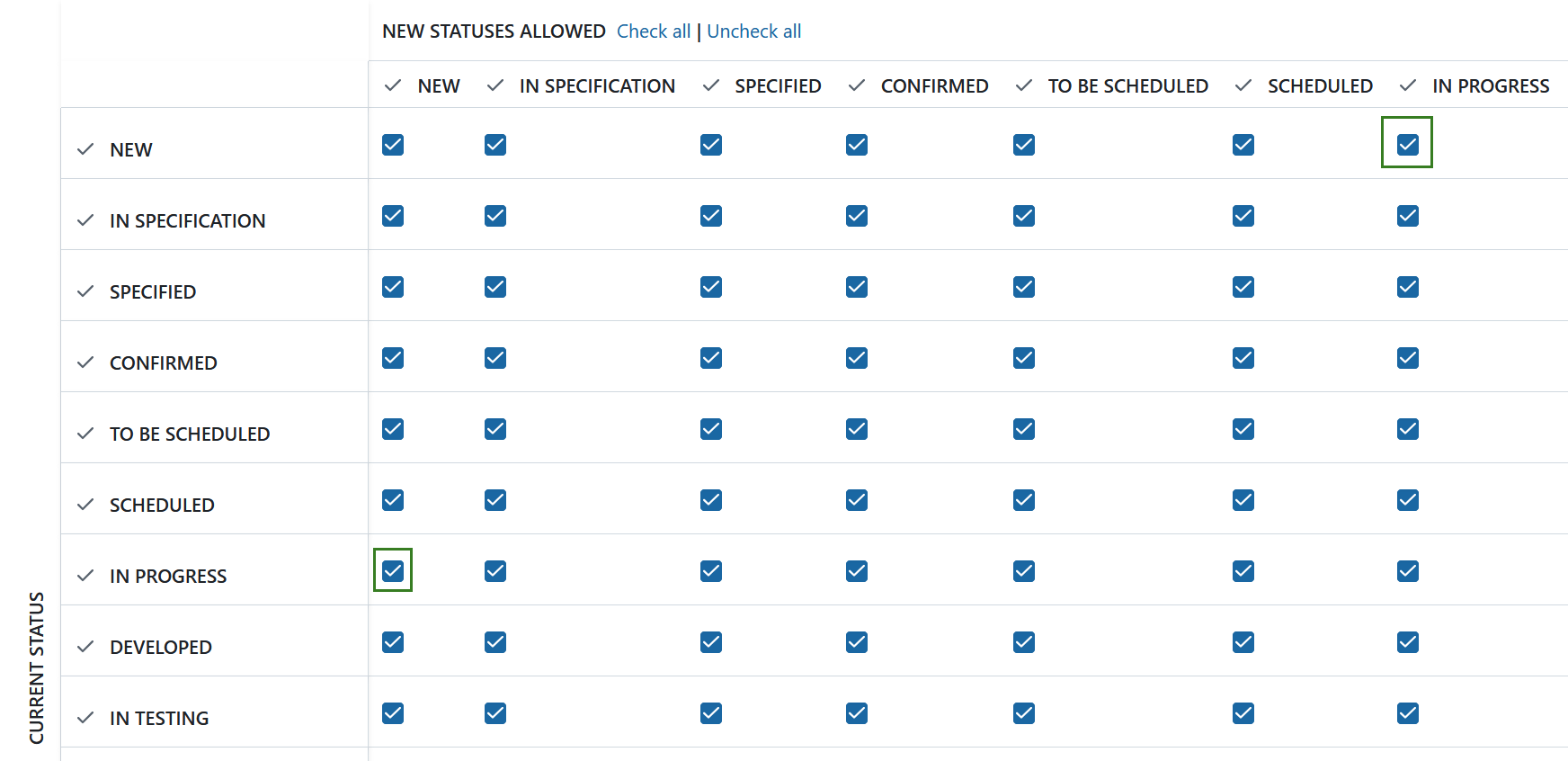Click the check icon beside NEW column header
Viewport: 1568px width, 761px height.
393,85
